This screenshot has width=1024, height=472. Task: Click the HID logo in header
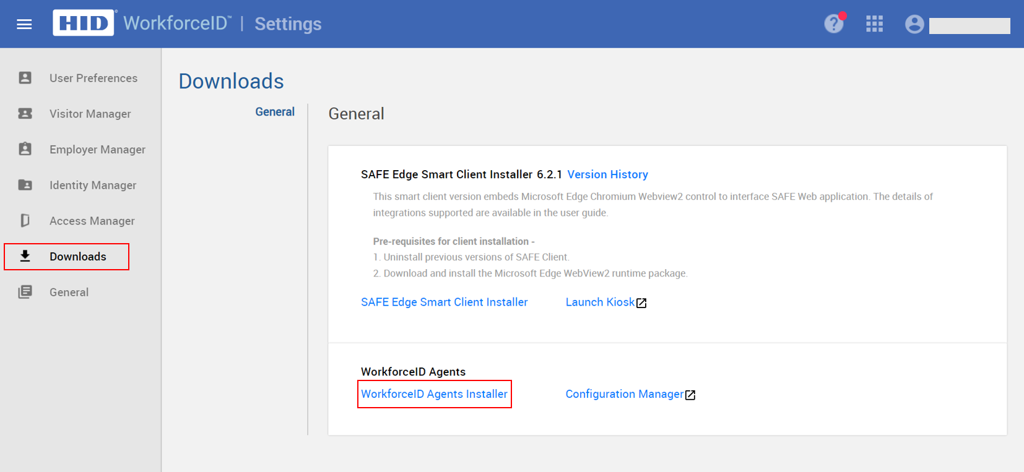click(84, 24)
